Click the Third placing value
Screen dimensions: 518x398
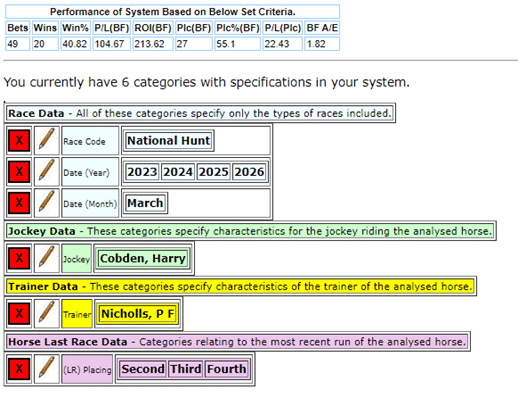point(186,369)
